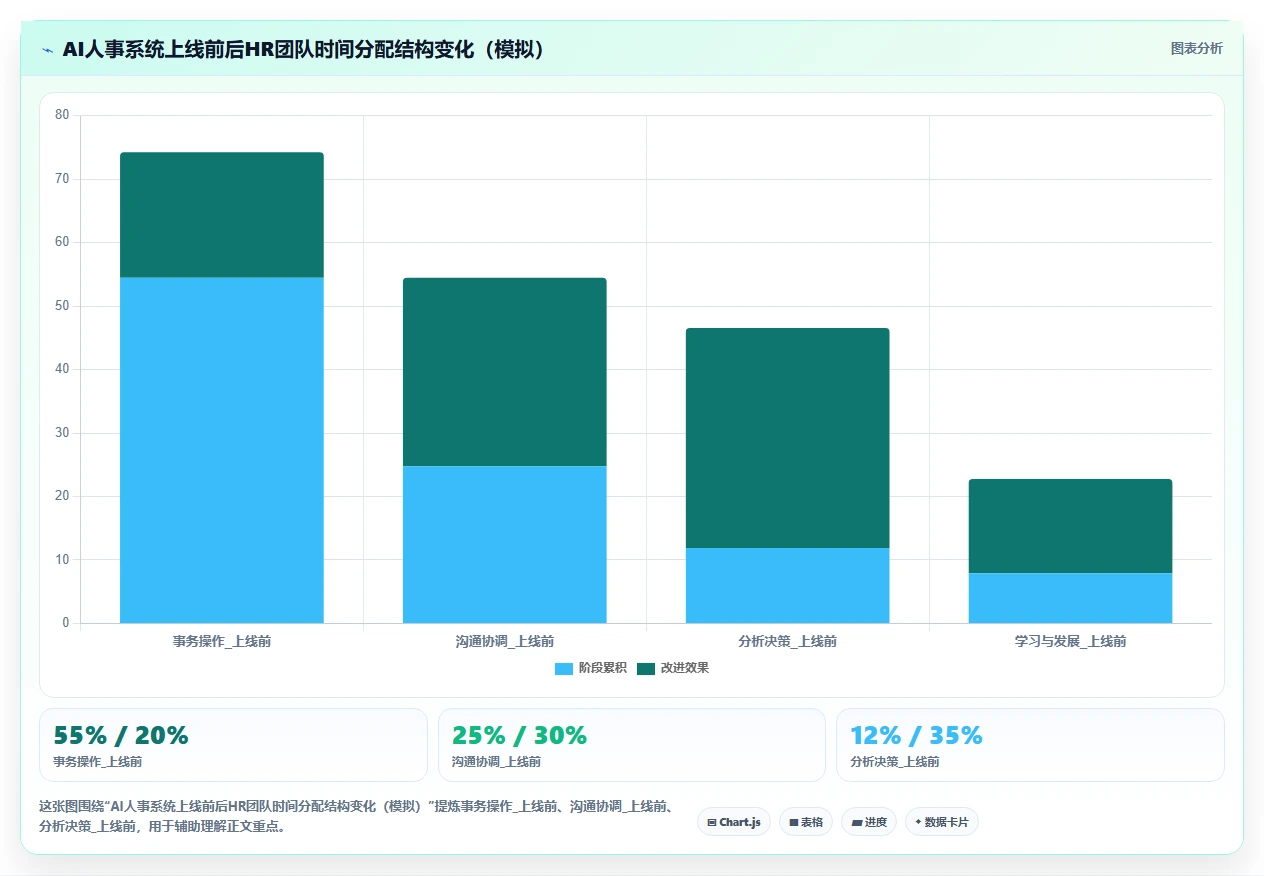Click the green segment of the 沟通协调_上线前 bar
Screen dimensions: 1264x876
click(505, 372)
